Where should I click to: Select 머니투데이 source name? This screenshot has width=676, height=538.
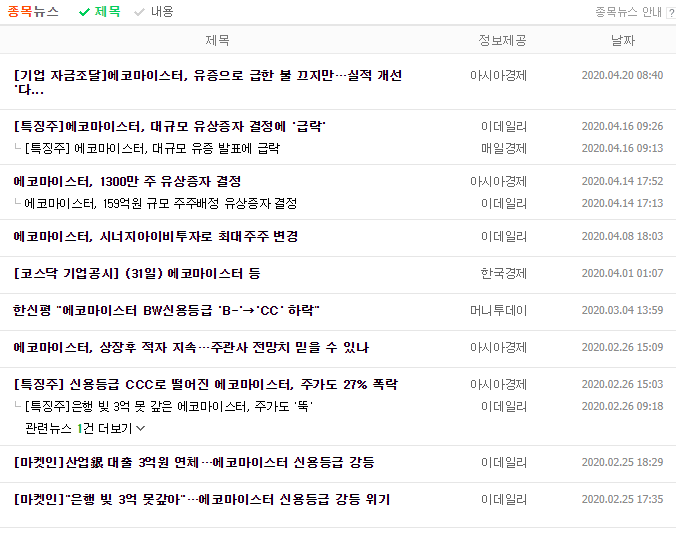[x=498, y=310]
